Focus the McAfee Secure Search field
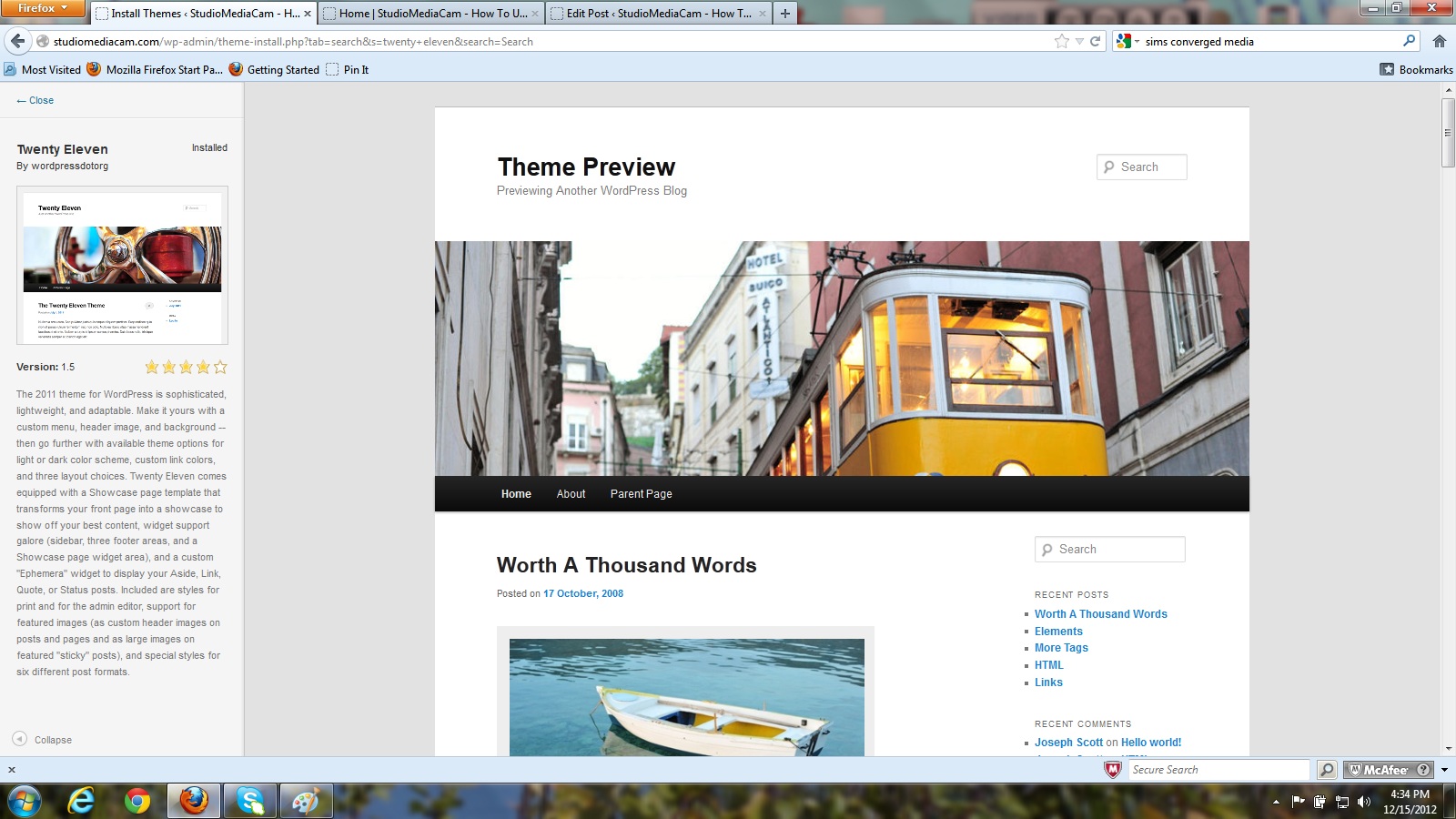The width and height of the screenshot is (1456, 819). 1218,770
